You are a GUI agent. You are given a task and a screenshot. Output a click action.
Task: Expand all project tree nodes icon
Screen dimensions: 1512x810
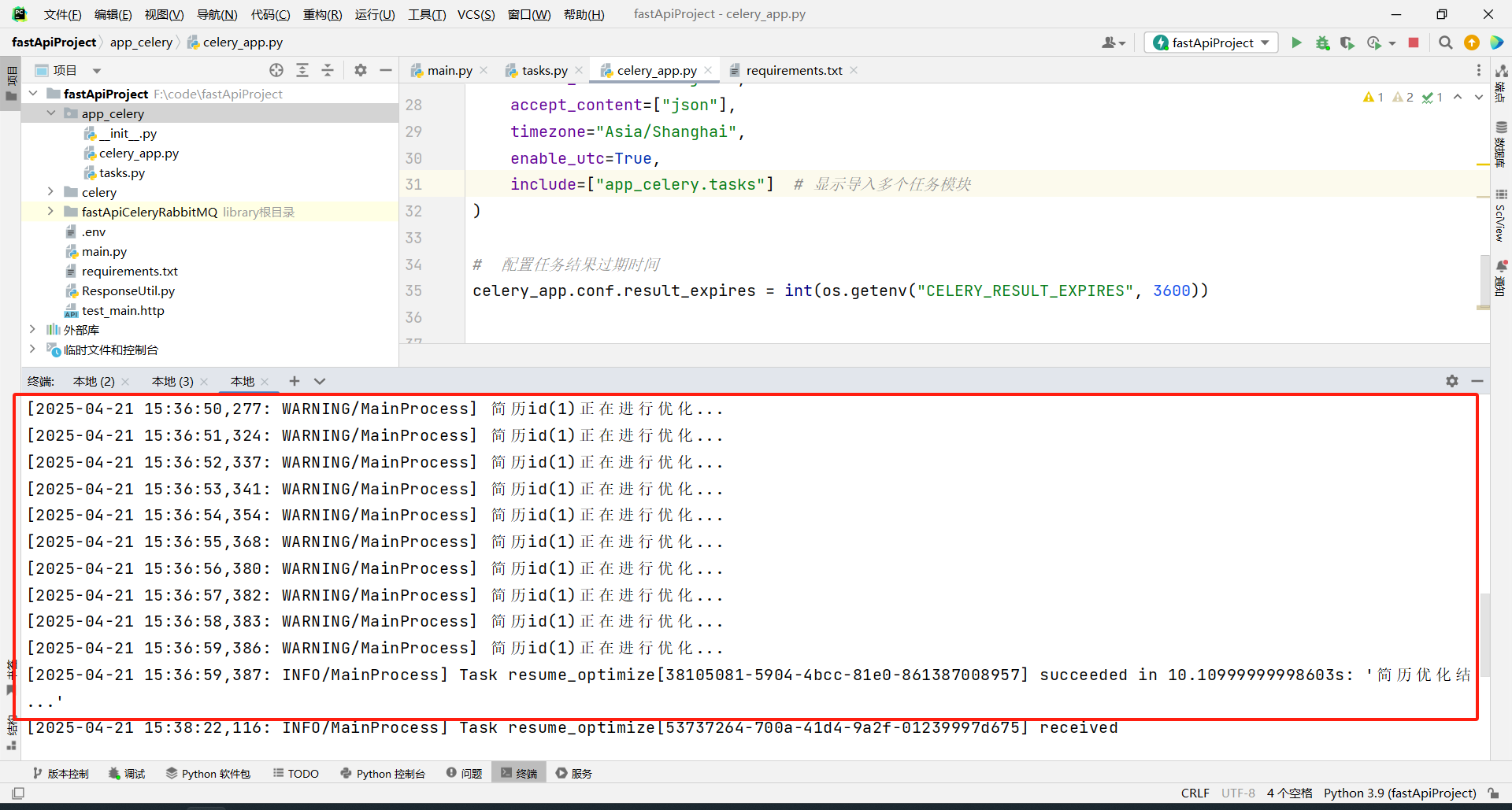coord(302,70)
